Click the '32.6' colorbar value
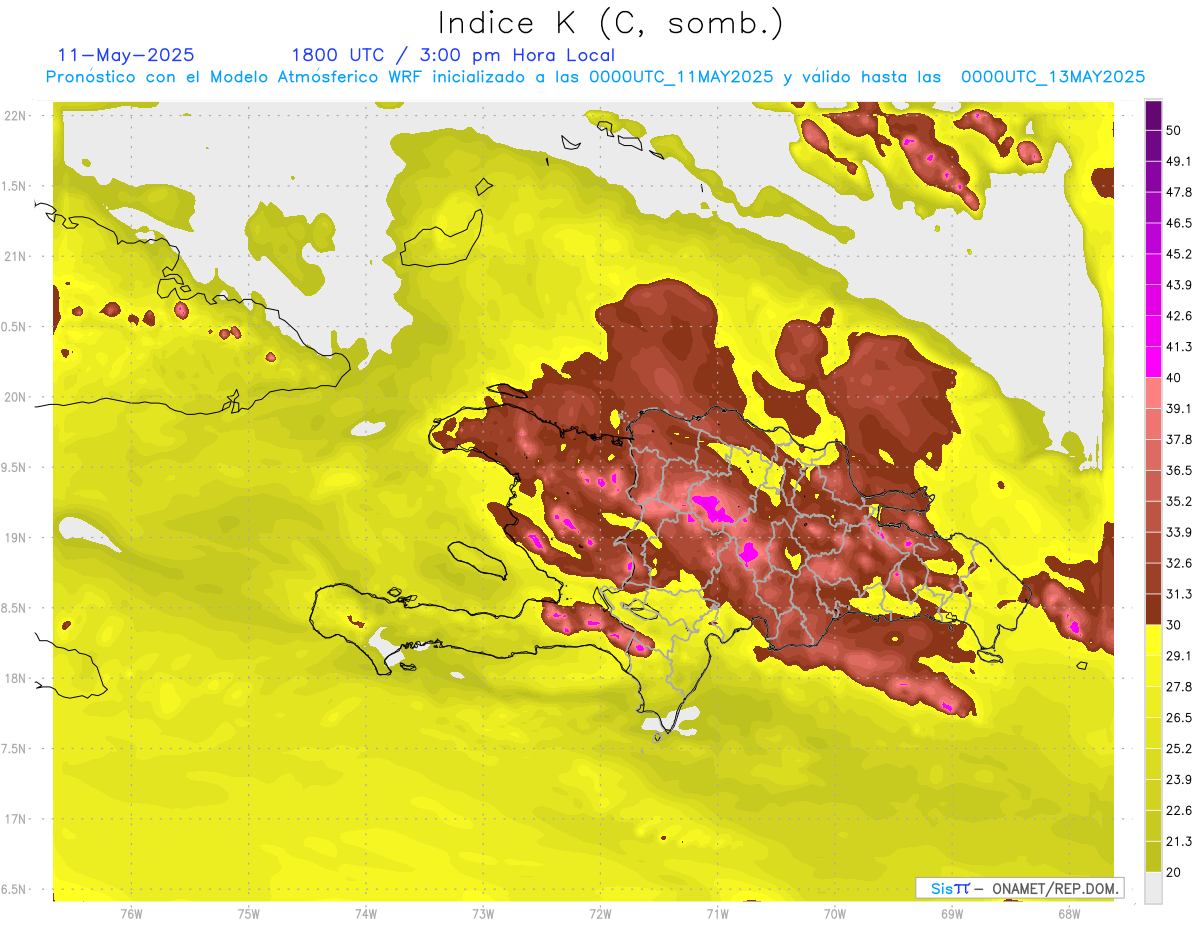The height and width of the screenshot is (927, 1200). 1179,563
